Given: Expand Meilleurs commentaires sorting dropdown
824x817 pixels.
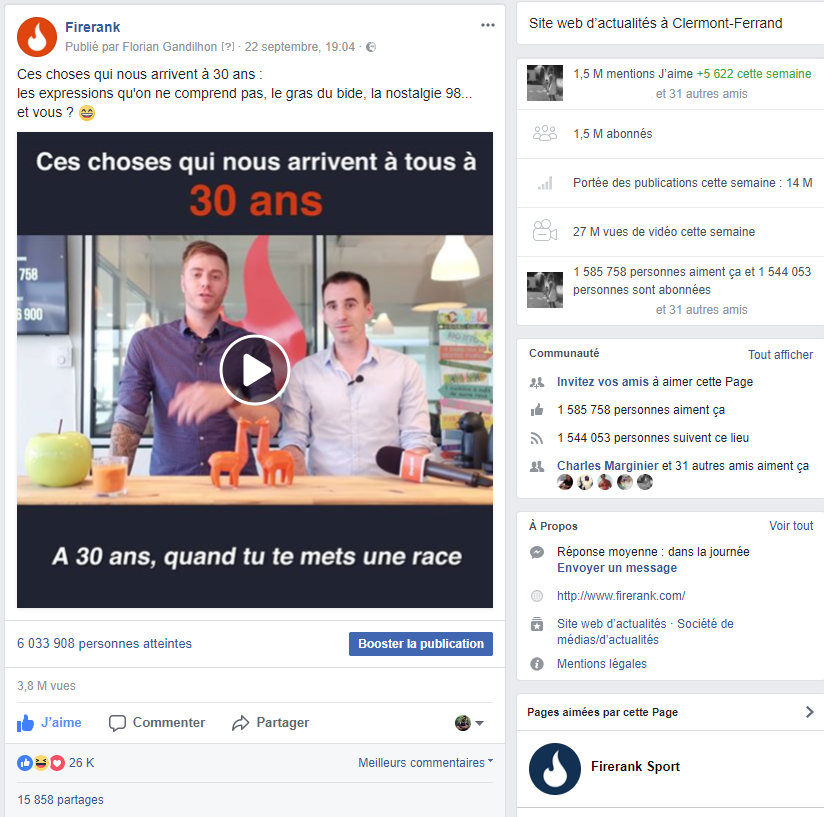Looking at the screenshot, I should point(426,762).
